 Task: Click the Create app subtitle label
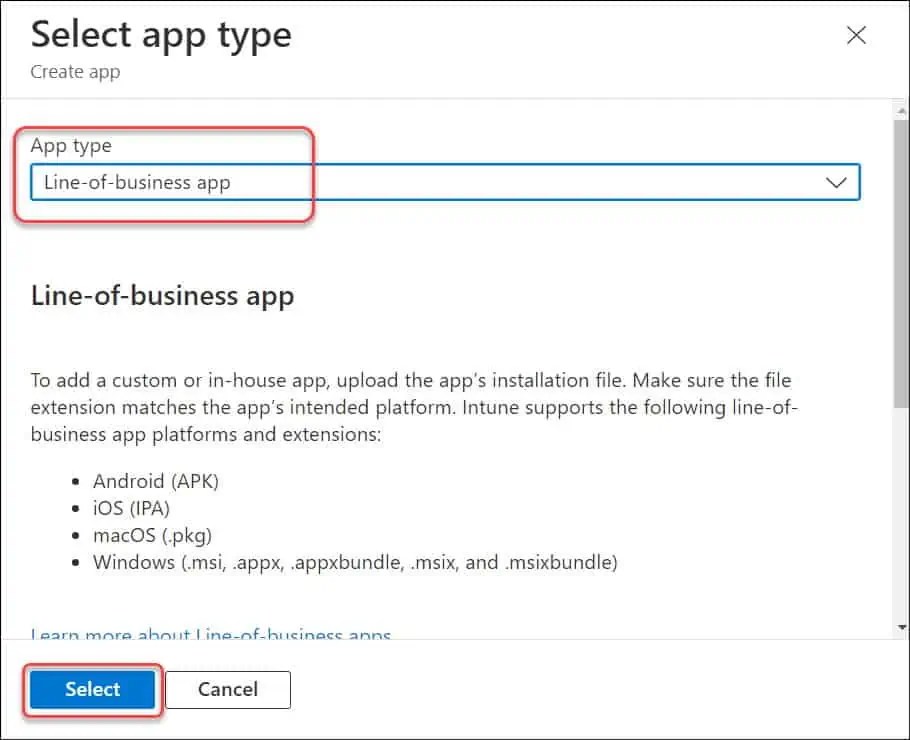pos(75,71)
